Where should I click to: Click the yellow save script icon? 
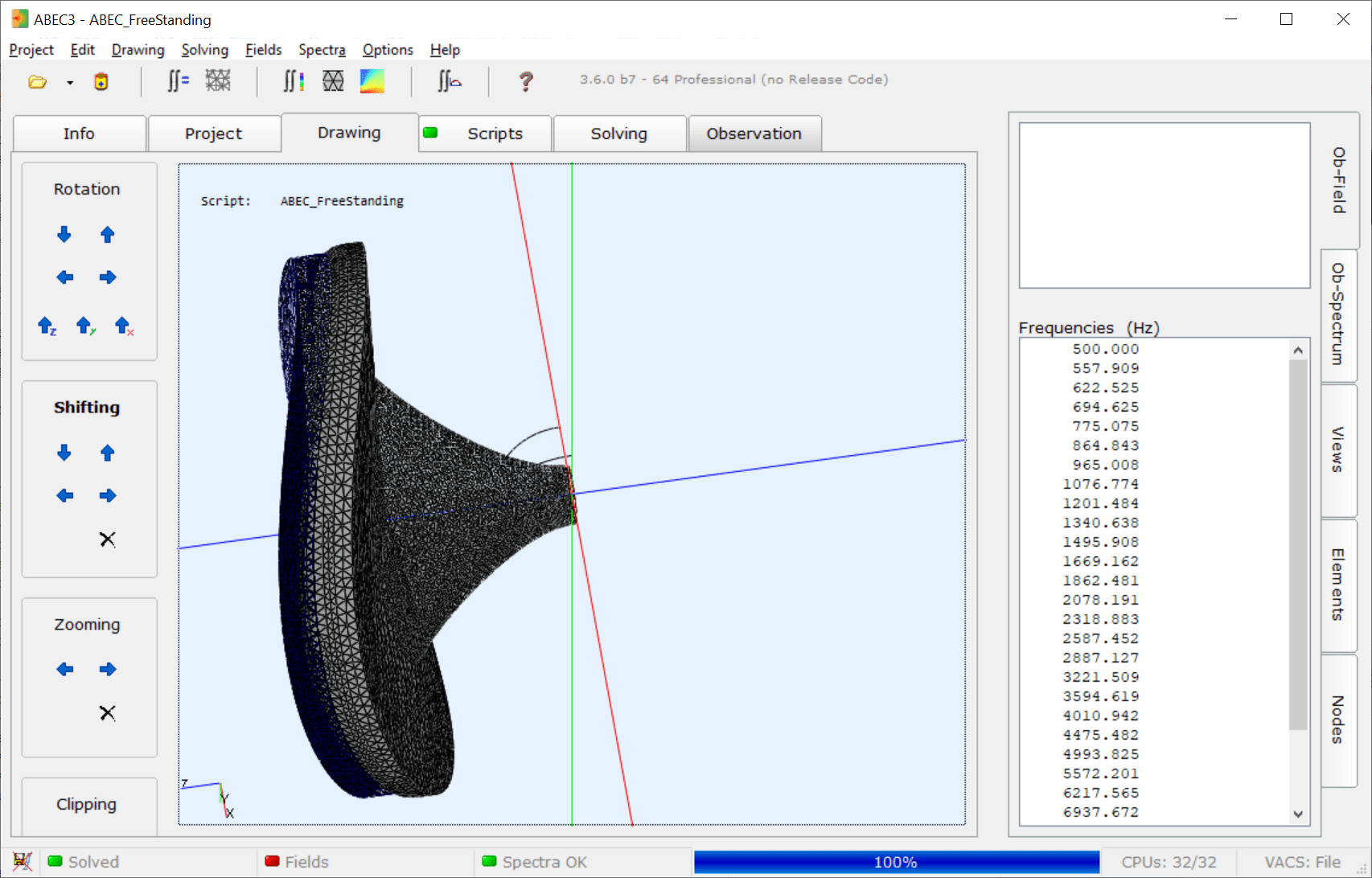(x=101, y=81)
